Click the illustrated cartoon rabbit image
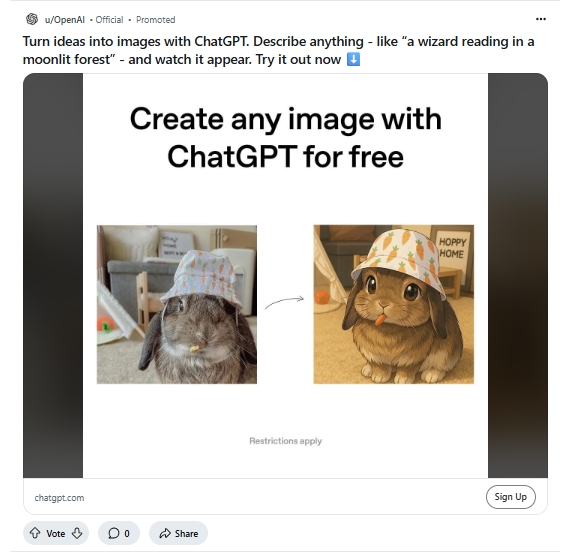 pos(394,305)
